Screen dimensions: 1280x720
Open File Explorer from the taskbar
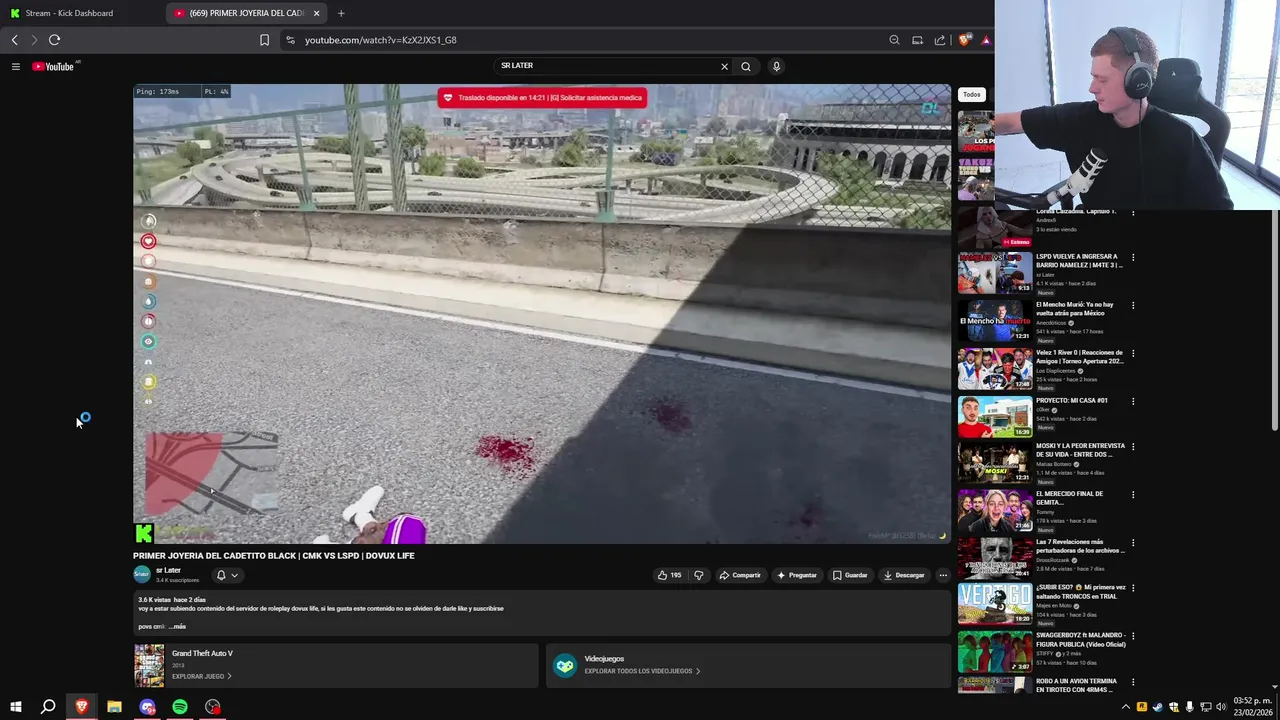(114, 707)
